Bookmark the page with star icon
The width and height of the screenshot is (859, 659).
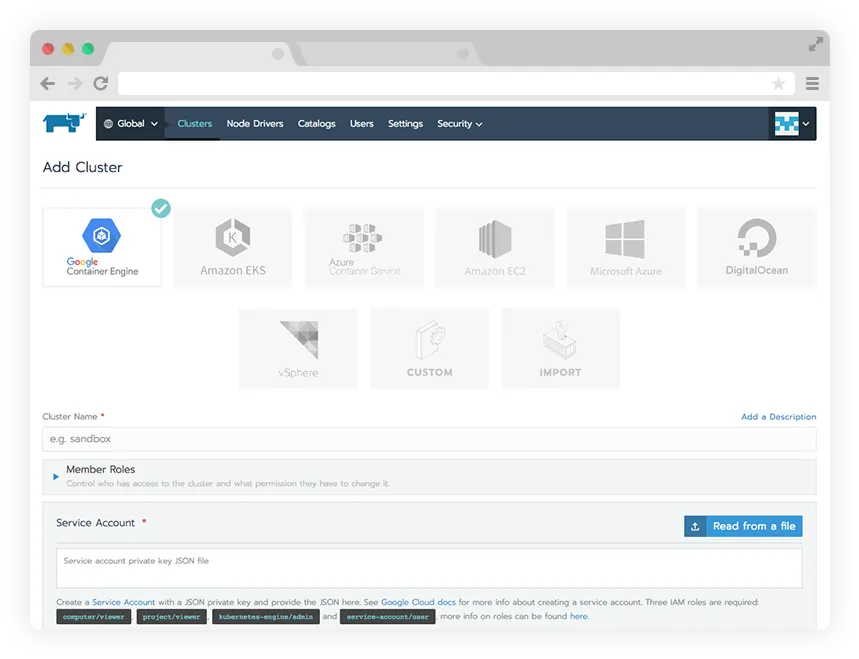[778, 83]
